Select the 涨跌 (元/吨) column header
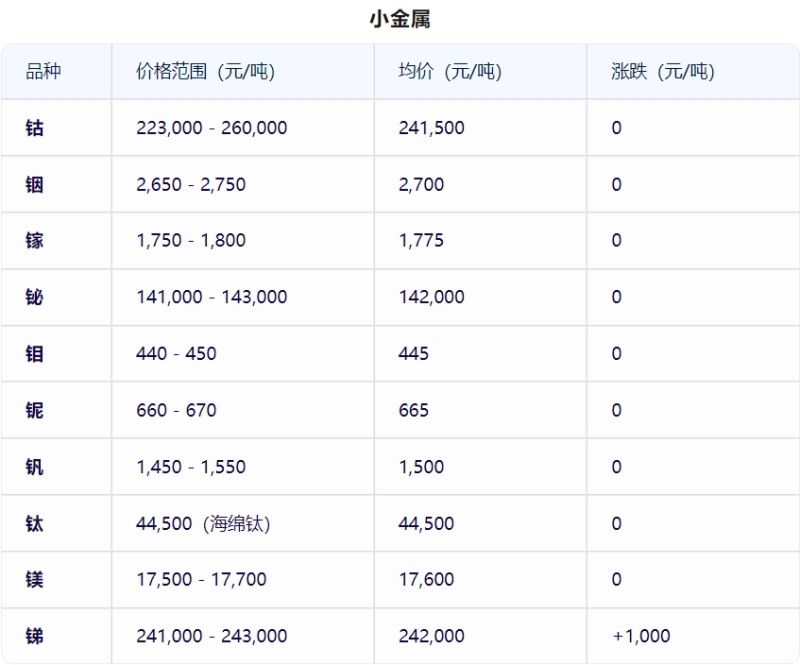800x665 pixels. click(x=663, y=72)
